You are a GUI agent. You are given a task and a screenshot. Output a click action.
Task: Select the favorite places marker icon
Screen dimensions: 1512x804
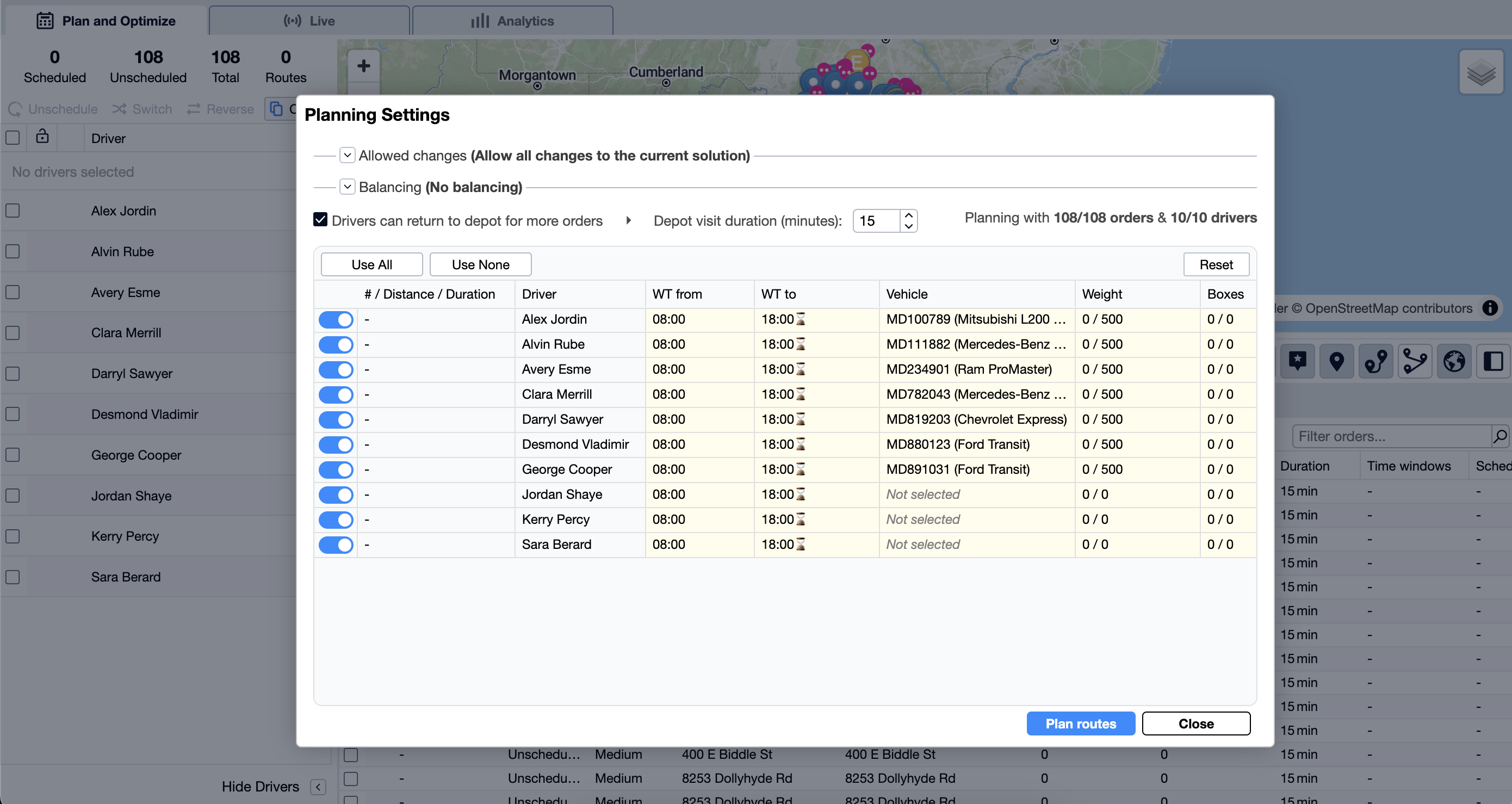pyautogui.click(x=1297, y=361)
